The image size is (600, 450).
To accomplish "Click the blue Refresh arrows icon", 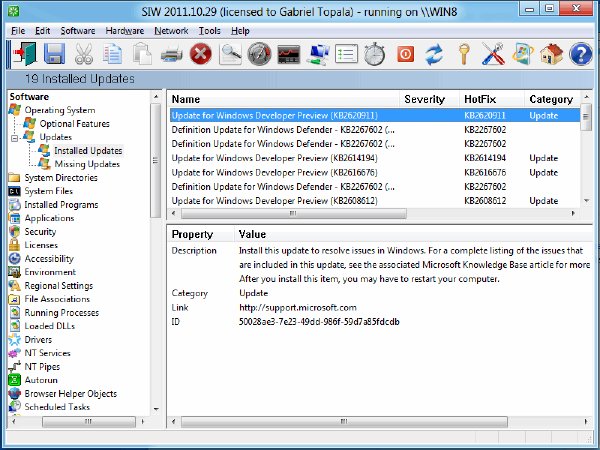I will click(434, 54).
